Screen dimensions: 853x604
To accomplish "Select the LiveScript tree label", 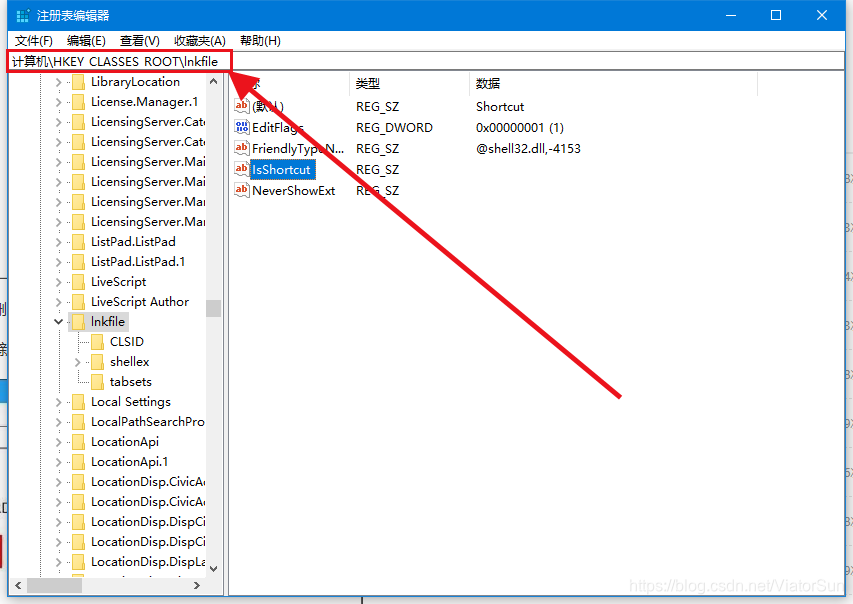I will tap(119, 282).
